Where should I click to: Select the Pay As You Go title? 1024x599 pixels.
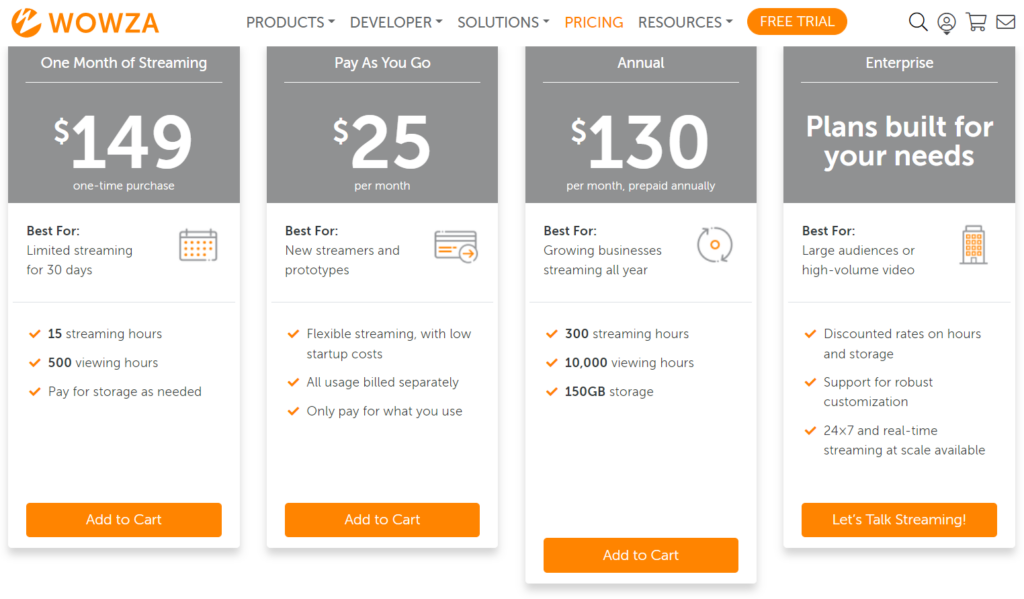tap(382, 63)
